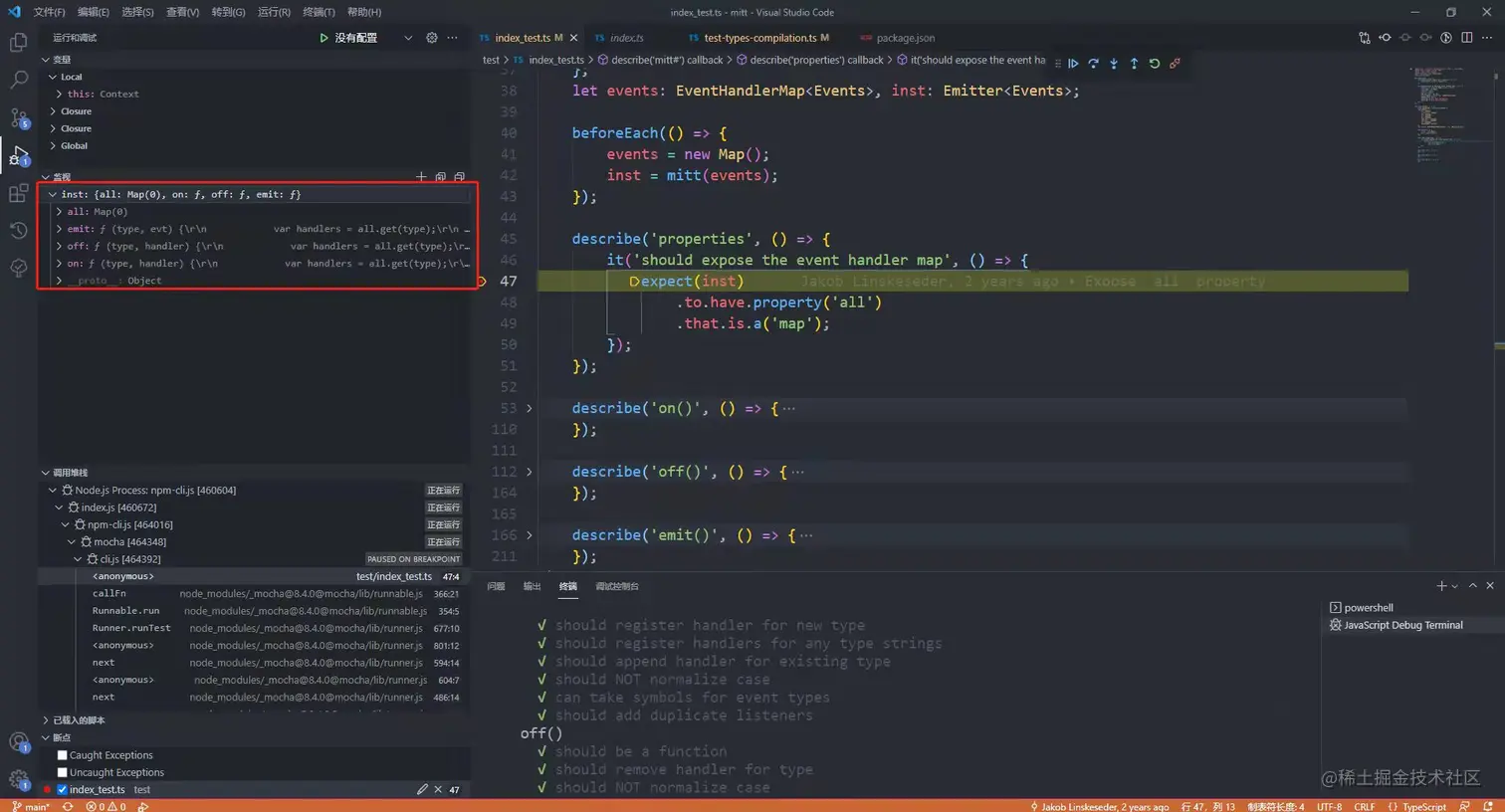Viewport: 1505px width, 812px height.
Task: Click the Continue debug button
Action: point(1073,63)
